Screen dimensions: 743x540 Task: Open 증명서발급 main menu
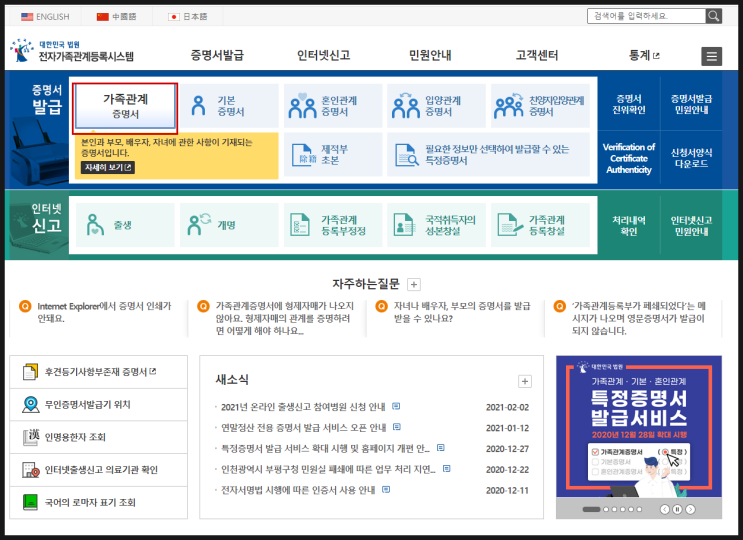(217, 55)
